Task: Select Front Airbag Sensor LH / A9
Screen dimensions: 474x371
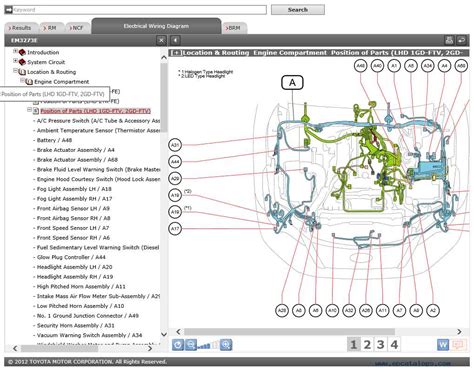Action: tap(73, 208)
